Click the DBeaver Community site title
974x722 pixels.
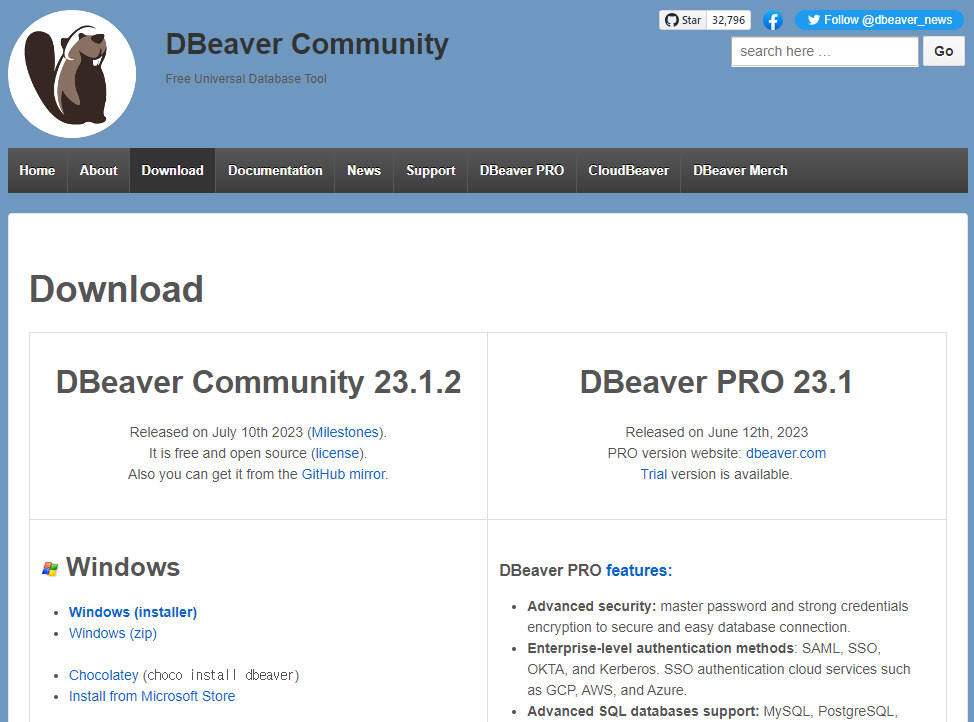point(307,44)
